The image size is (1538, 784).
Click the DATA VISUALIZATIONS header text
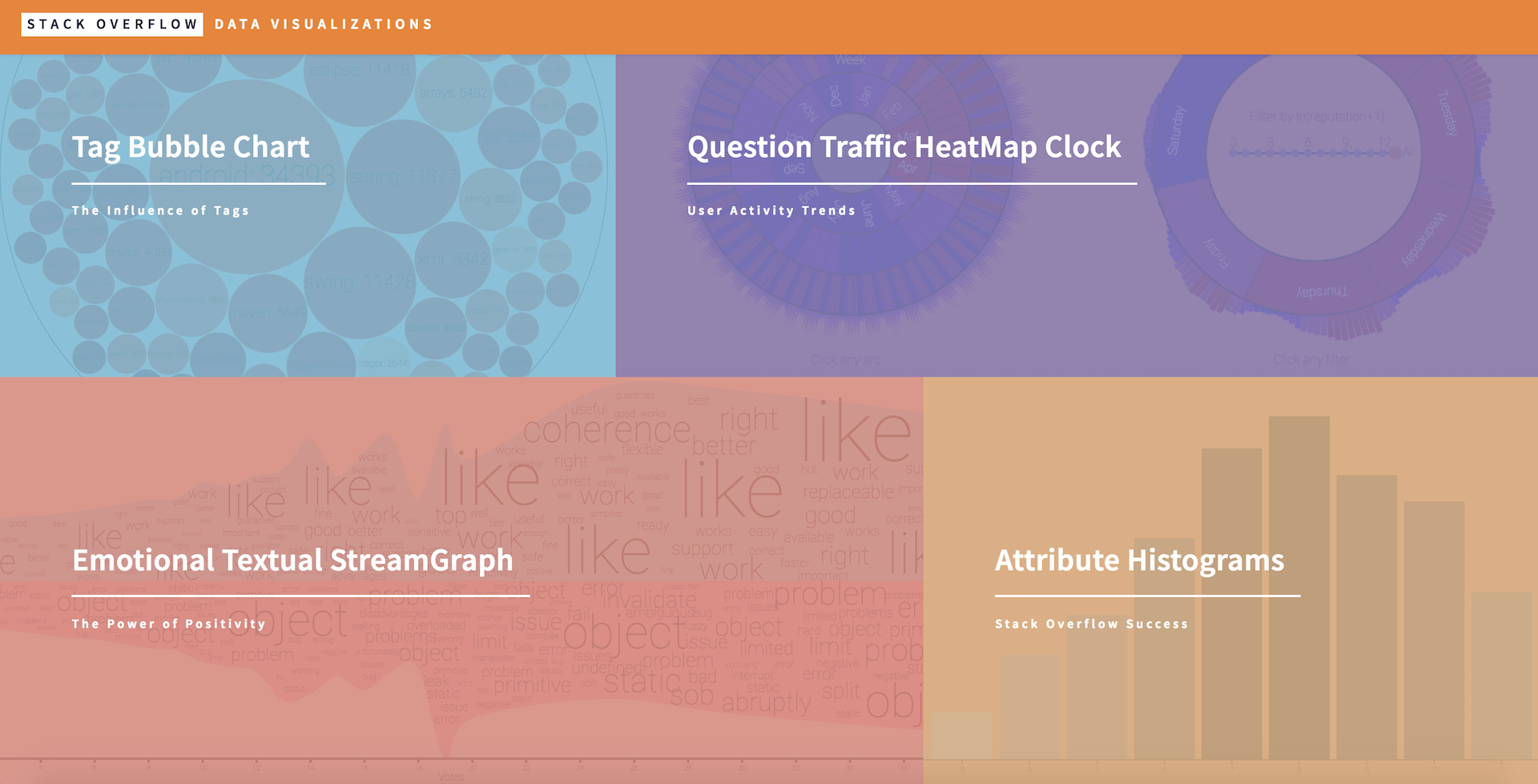[324, 24]
